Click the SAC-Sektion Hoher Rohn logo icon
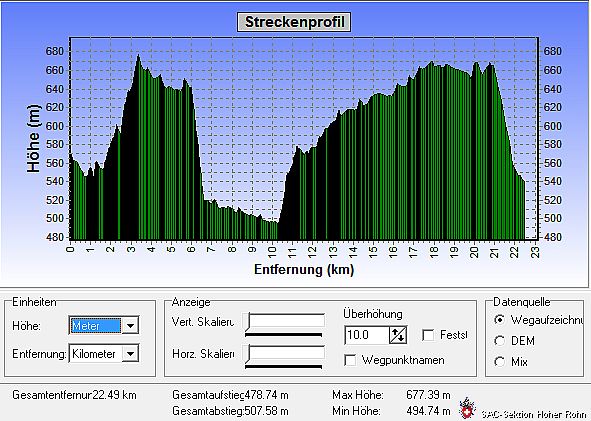The image size is (591, 421). 466,409
